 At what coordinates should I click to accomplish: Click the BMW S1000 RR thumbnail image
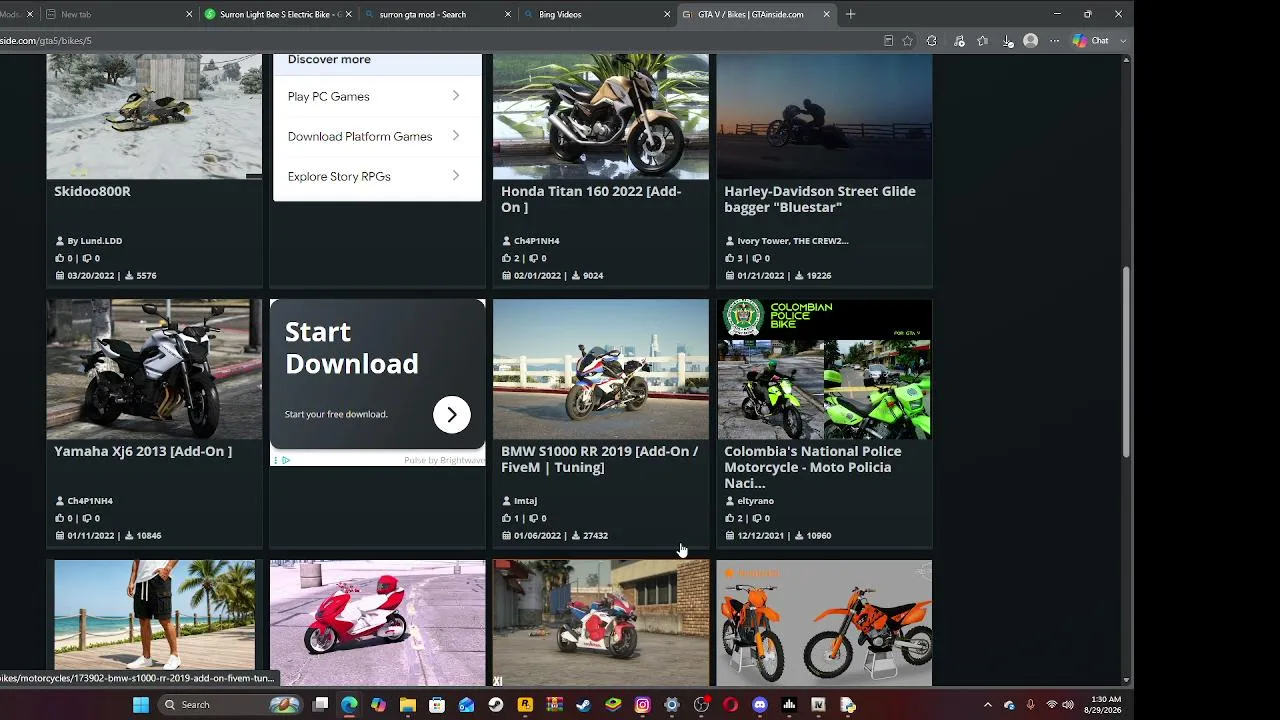601,369
